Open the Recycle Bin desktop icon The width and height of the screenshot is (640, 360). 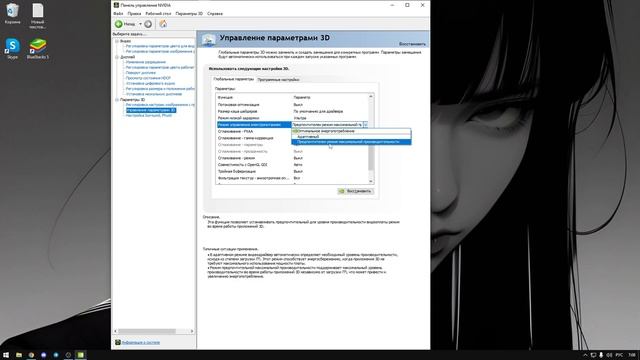click(x=12, y=13)
